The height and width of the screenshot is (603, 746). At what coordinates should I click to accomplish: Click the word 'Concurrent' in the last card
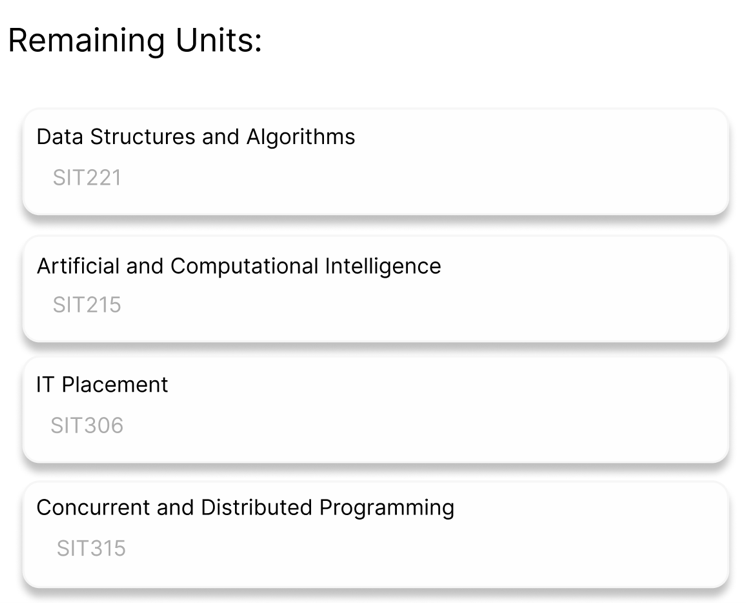(x=90, y=508)
